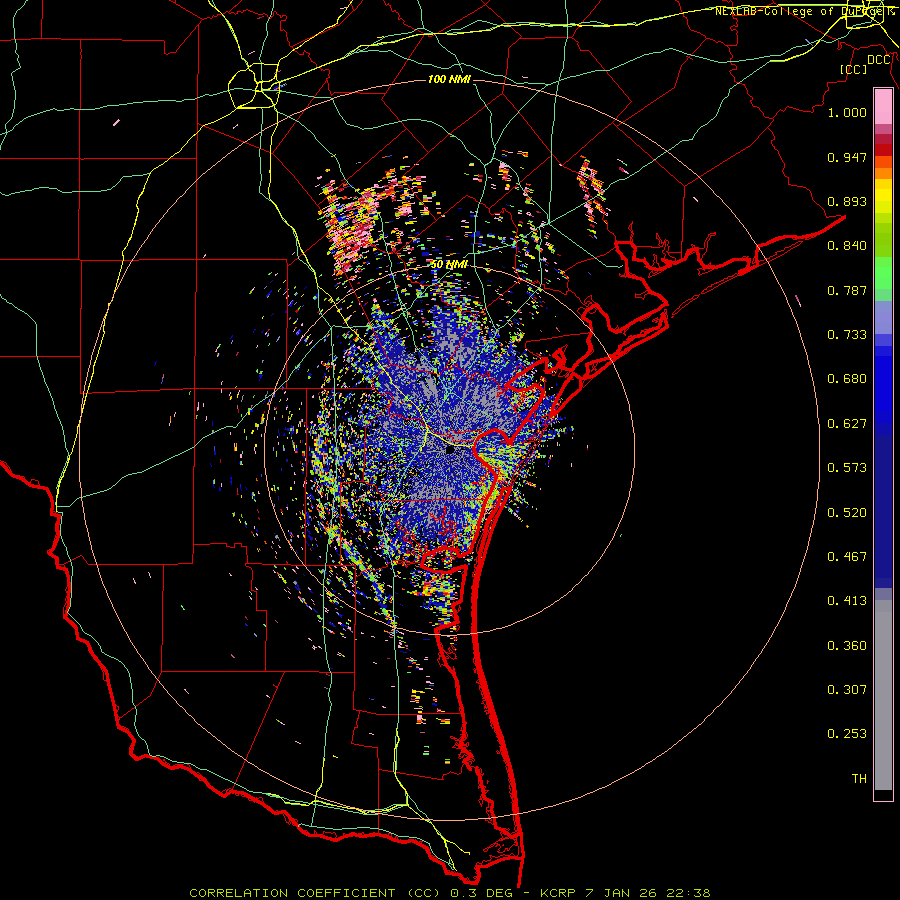The height and width of the screenshot is (900, 900).
Task: Click the 0.467 colorbar value
Action: [x=847, y=557]
